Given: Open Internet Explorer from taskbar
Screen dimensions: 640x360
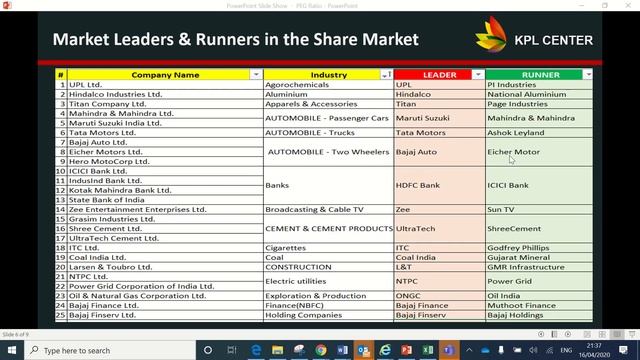Looking at the screenshot, I should [385, 350].
